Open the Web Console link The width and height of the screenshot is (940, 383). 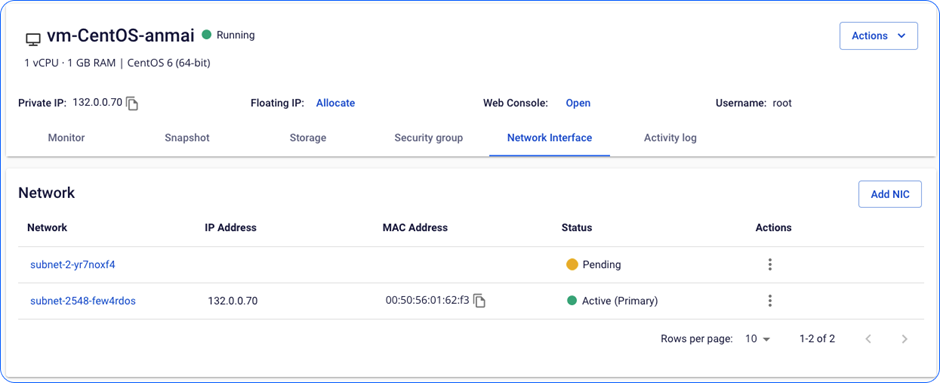pos(578,103)
